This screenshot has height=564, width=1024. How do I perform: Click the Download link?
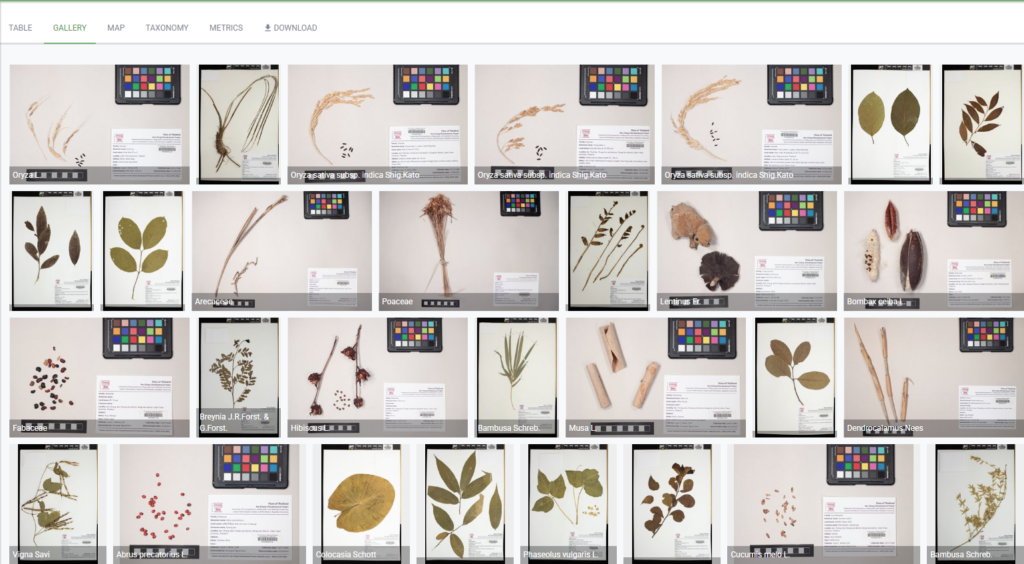[x=291, y=27]
